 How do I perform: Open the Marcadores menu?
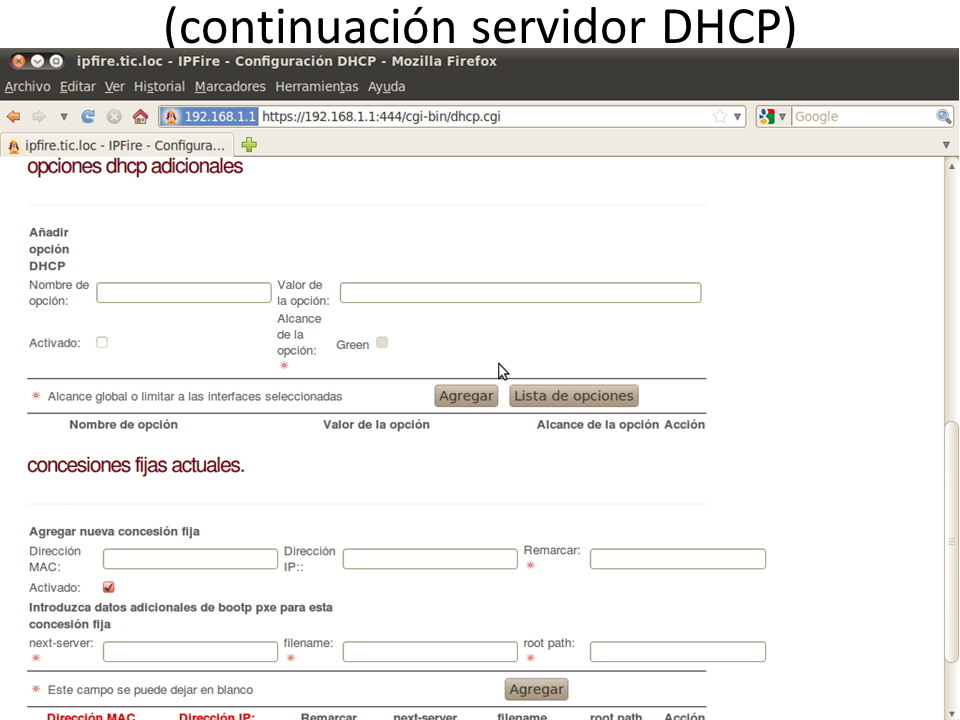pos(230,87)
